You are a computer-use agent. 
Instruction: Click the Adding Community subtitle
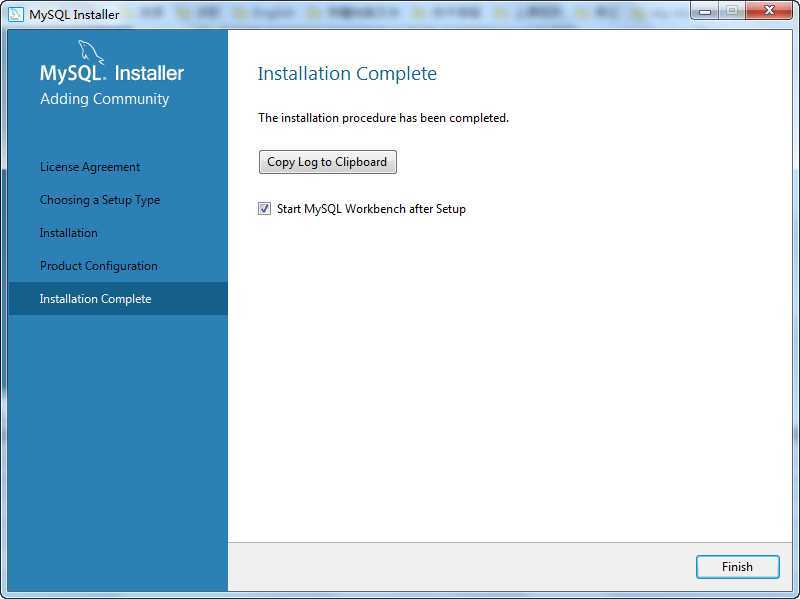(105, 99)
